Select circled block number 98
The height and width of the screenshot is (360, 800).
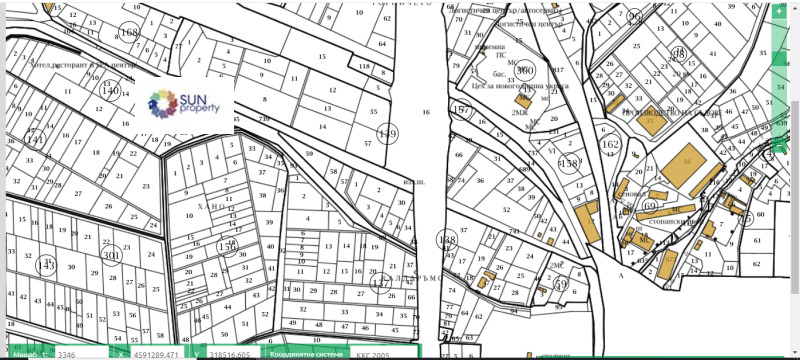click(x=679, y=54)
